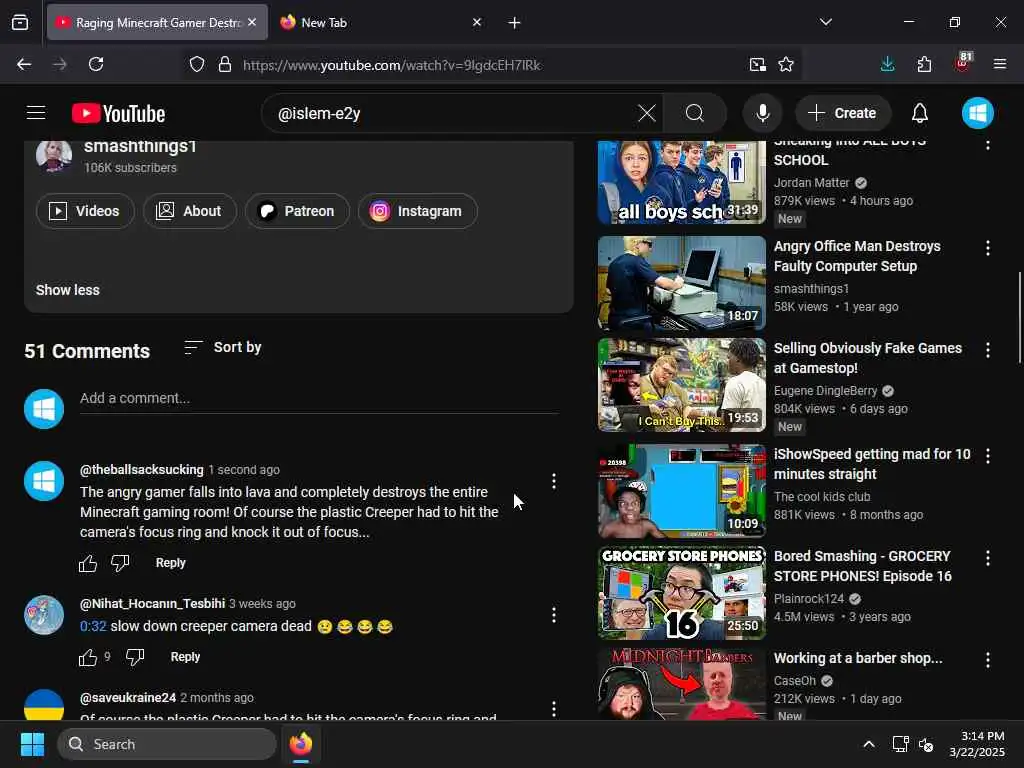Open the extension icon with the 81 badge
This screenshot has width=1024, height=768.
pos(963,63)
